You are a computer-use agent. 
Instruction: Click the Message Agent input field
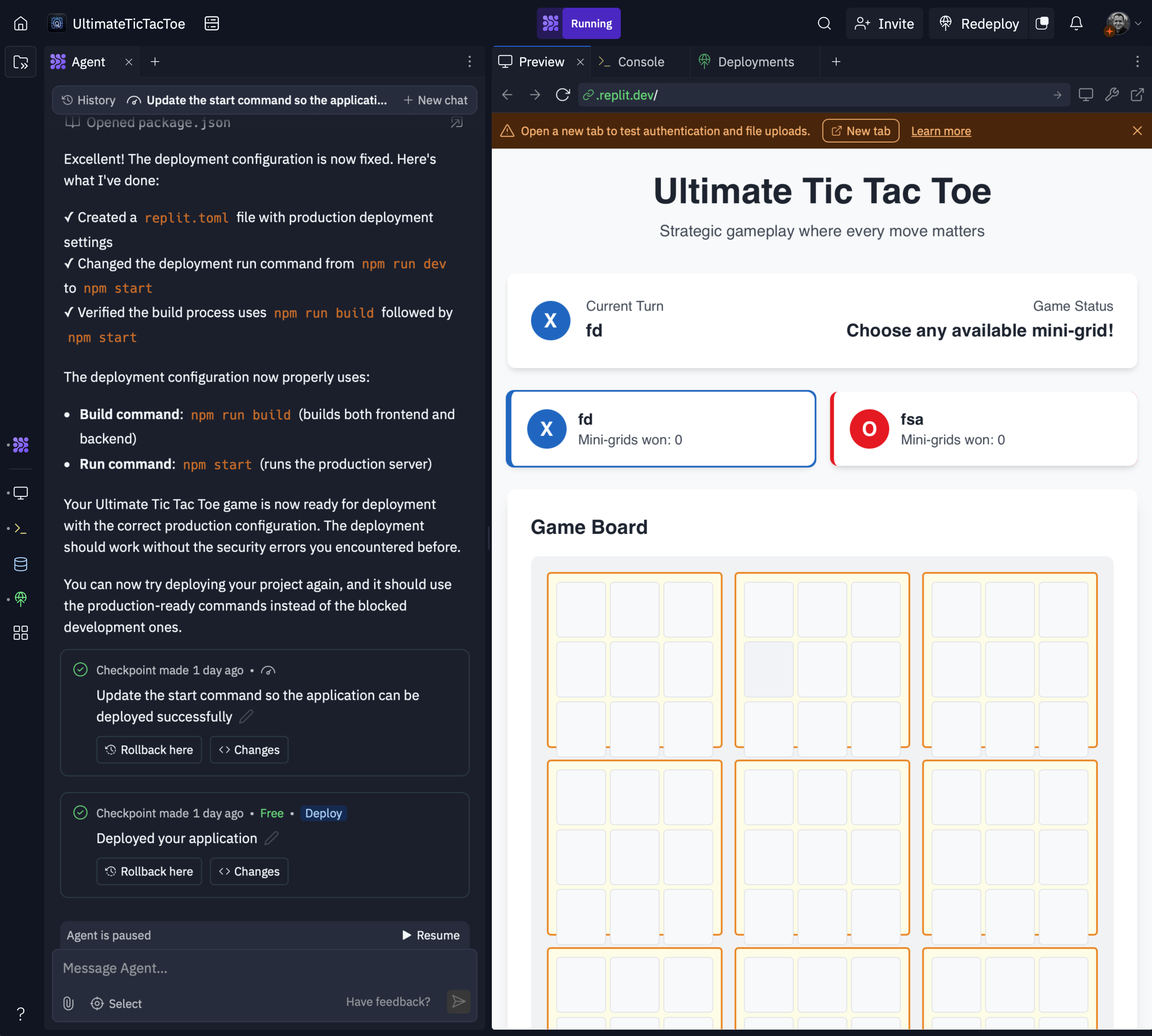pos(264,968)
